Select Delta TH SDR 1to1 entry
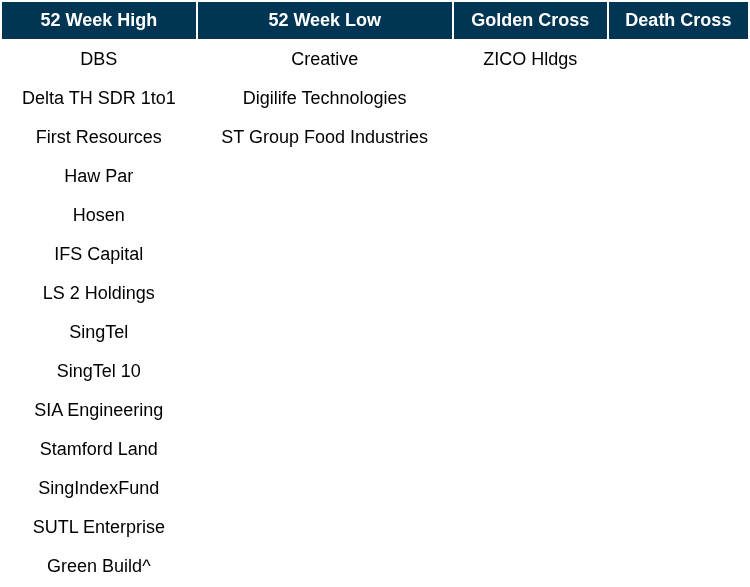The width and height of the screenshot is (750, 587). pos(99,98)
